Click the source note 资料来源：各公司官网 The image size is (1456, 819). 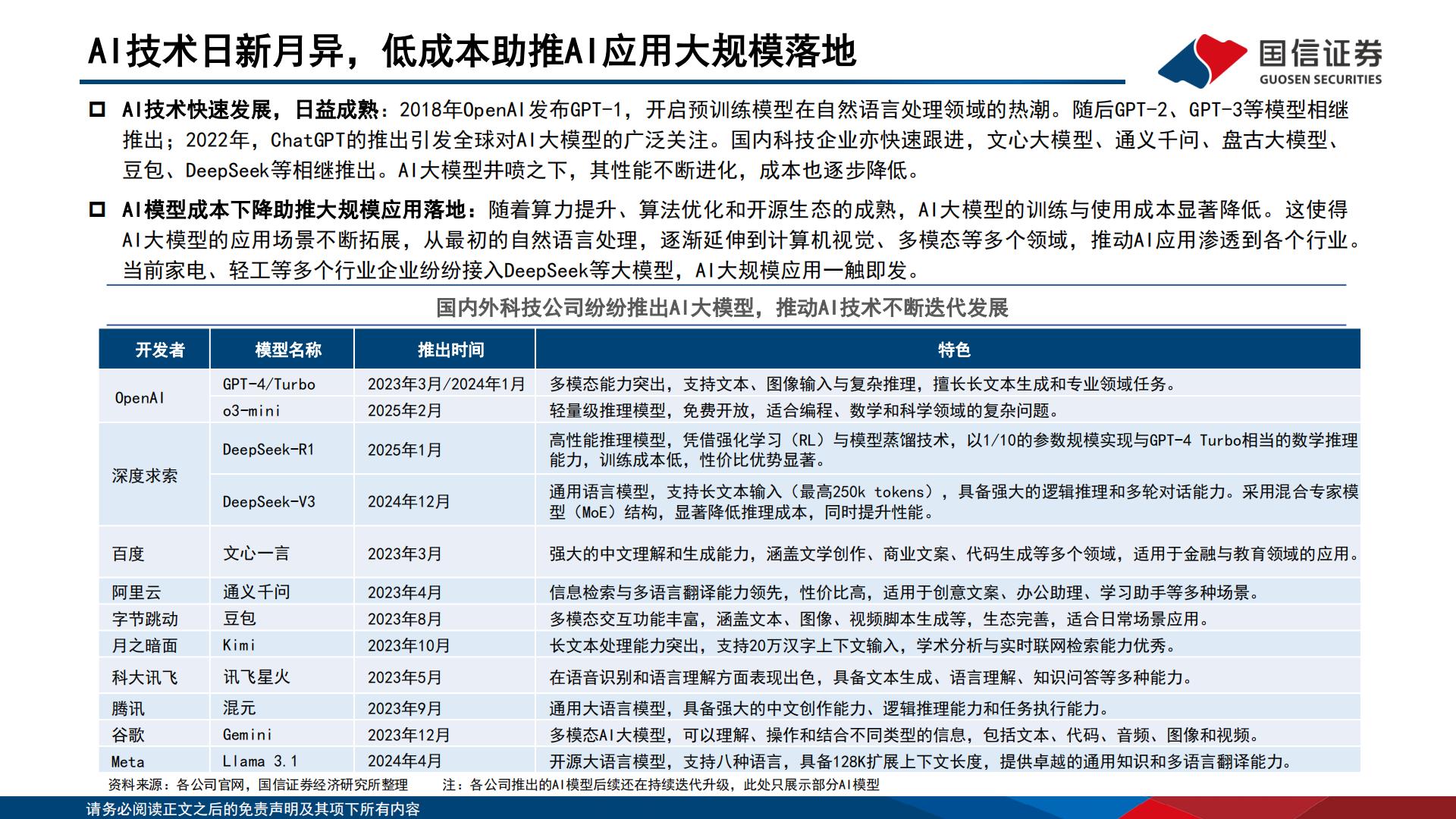tap(259, 785)
